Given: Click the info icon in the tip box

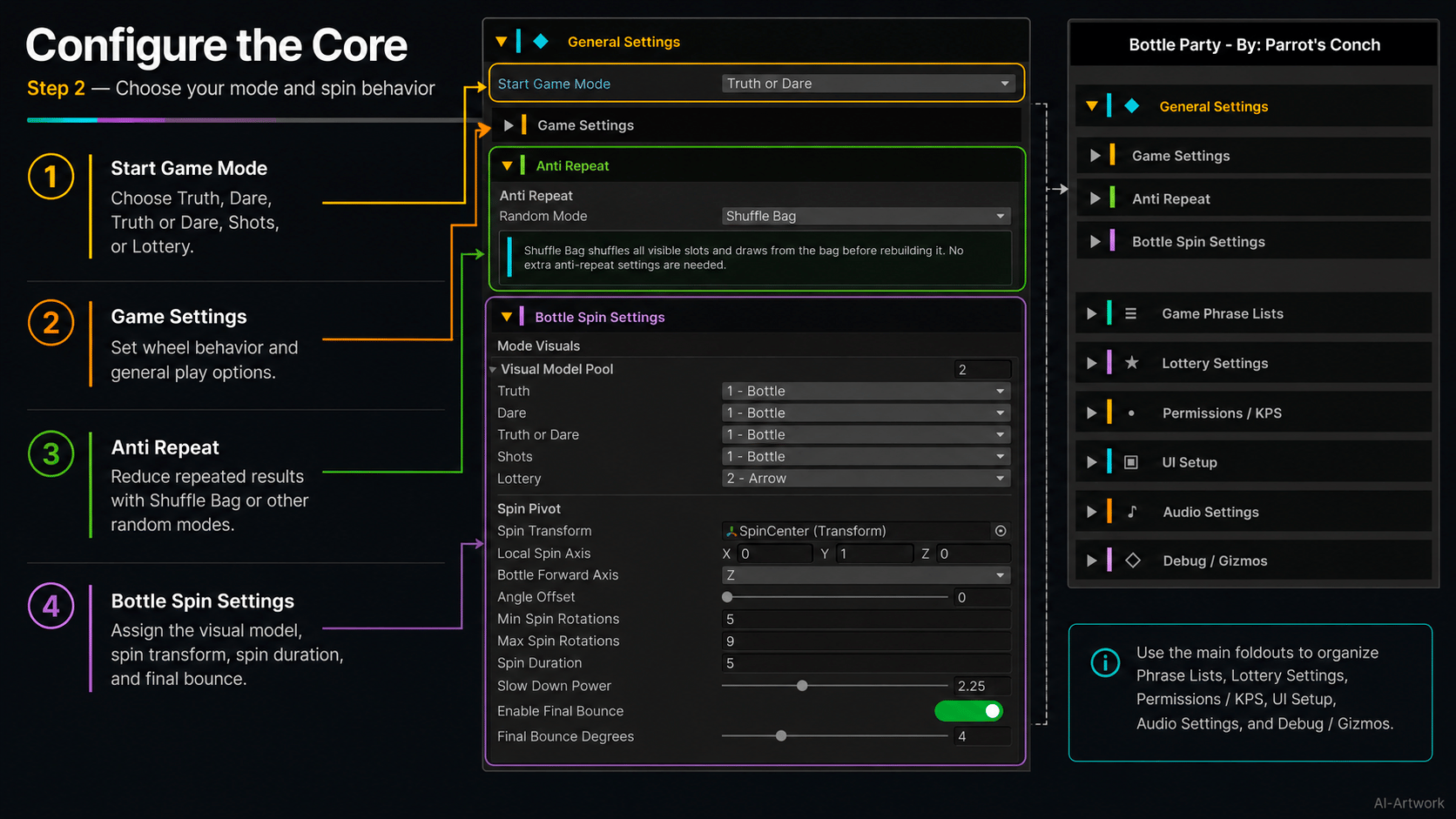Looking at the screenshot, I should click(1105, 662).
